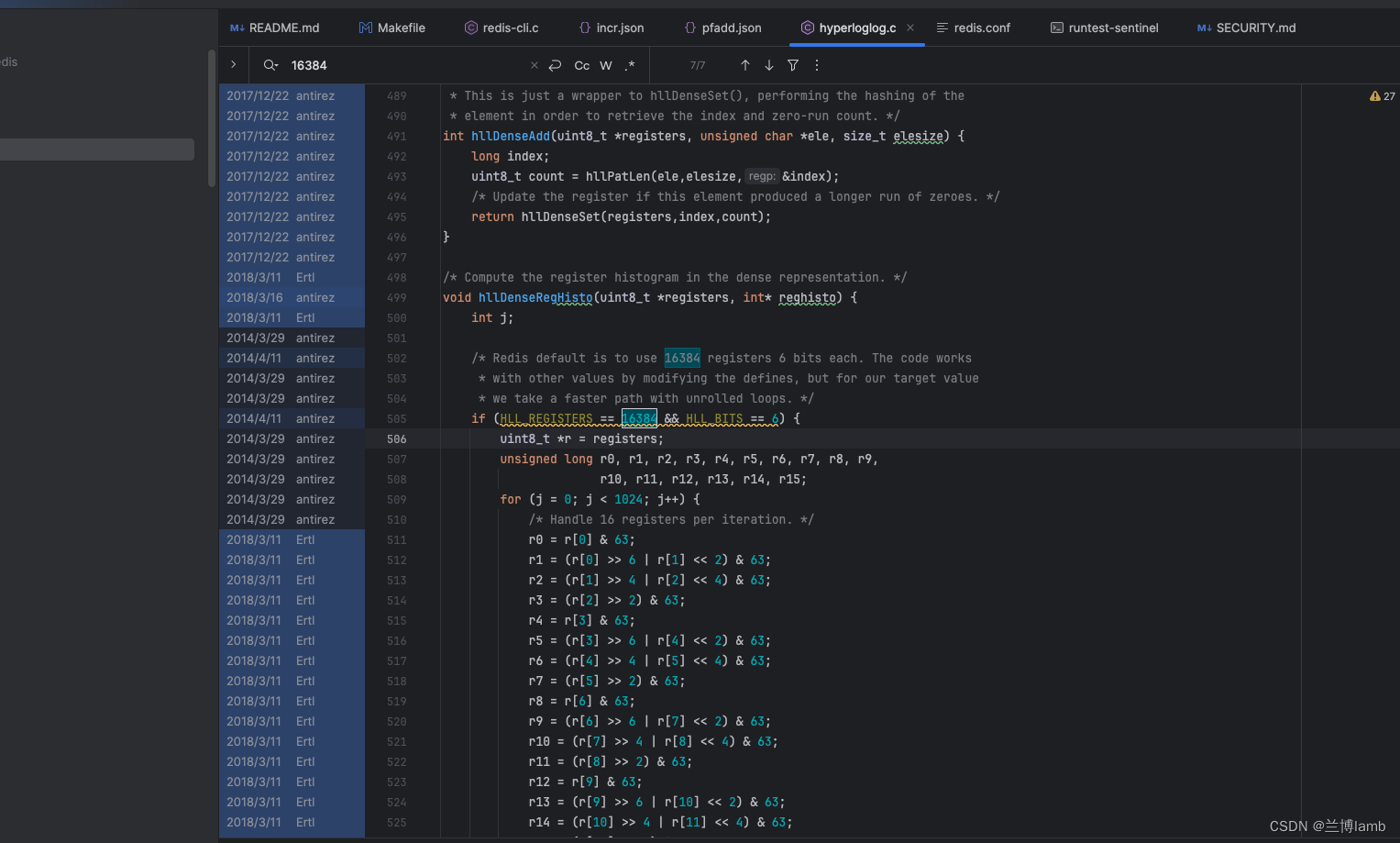
Task: Click blame annotation for line 489 (2017/12/22 antirez)
Action: point(292,95)
